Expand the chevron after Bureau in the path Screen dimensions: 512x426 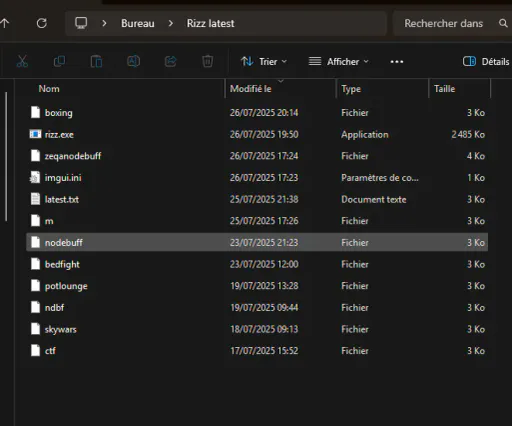click(171, 23)
